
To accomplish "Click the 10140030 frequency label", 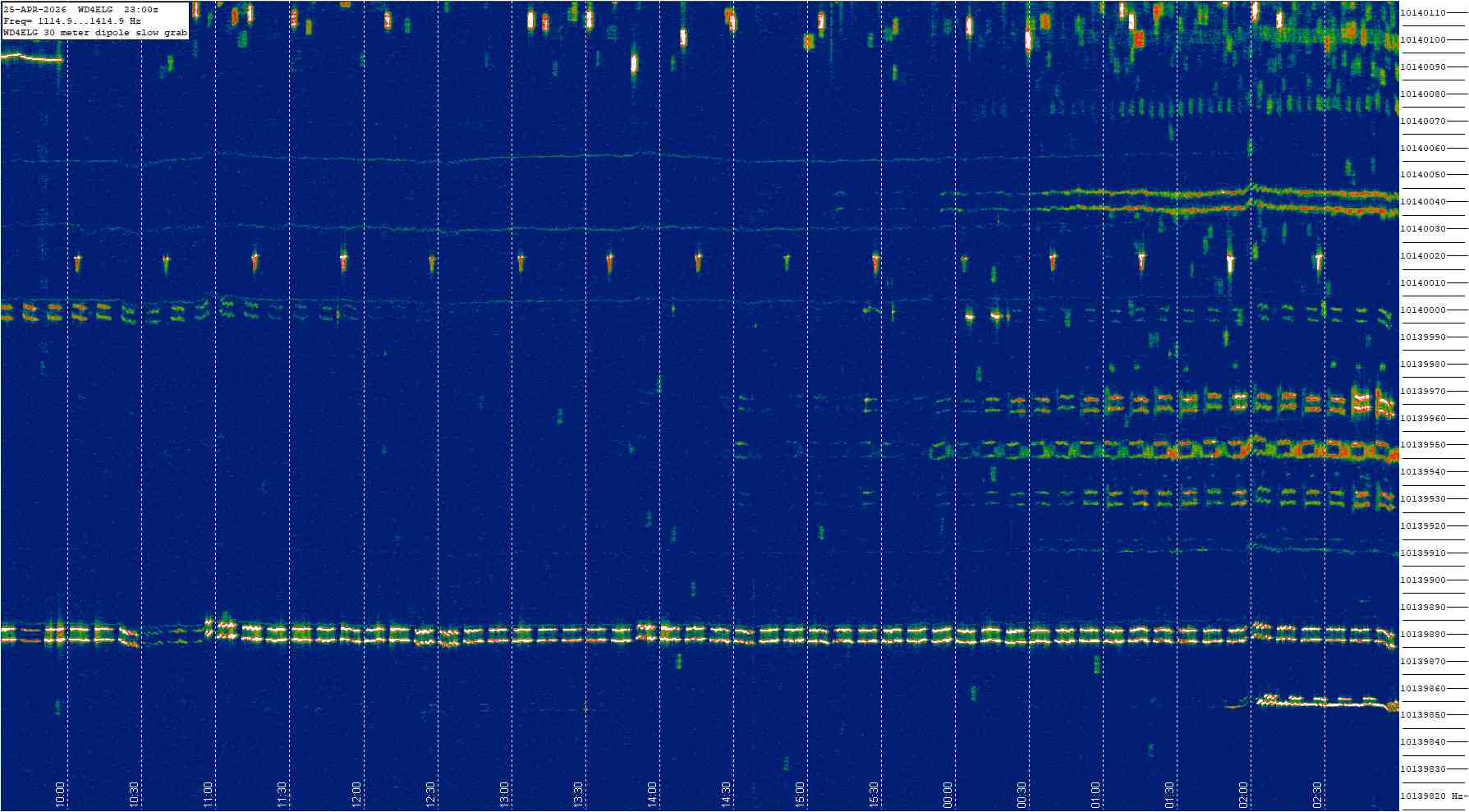I will click(x=1423, y=229).
